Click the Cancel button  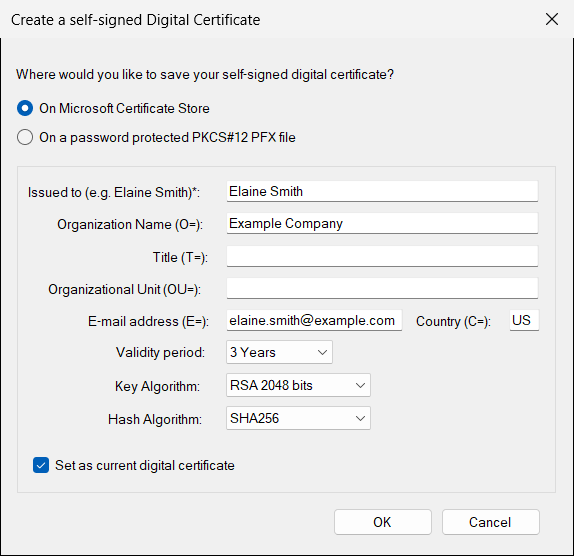click(x=491, y=522)
